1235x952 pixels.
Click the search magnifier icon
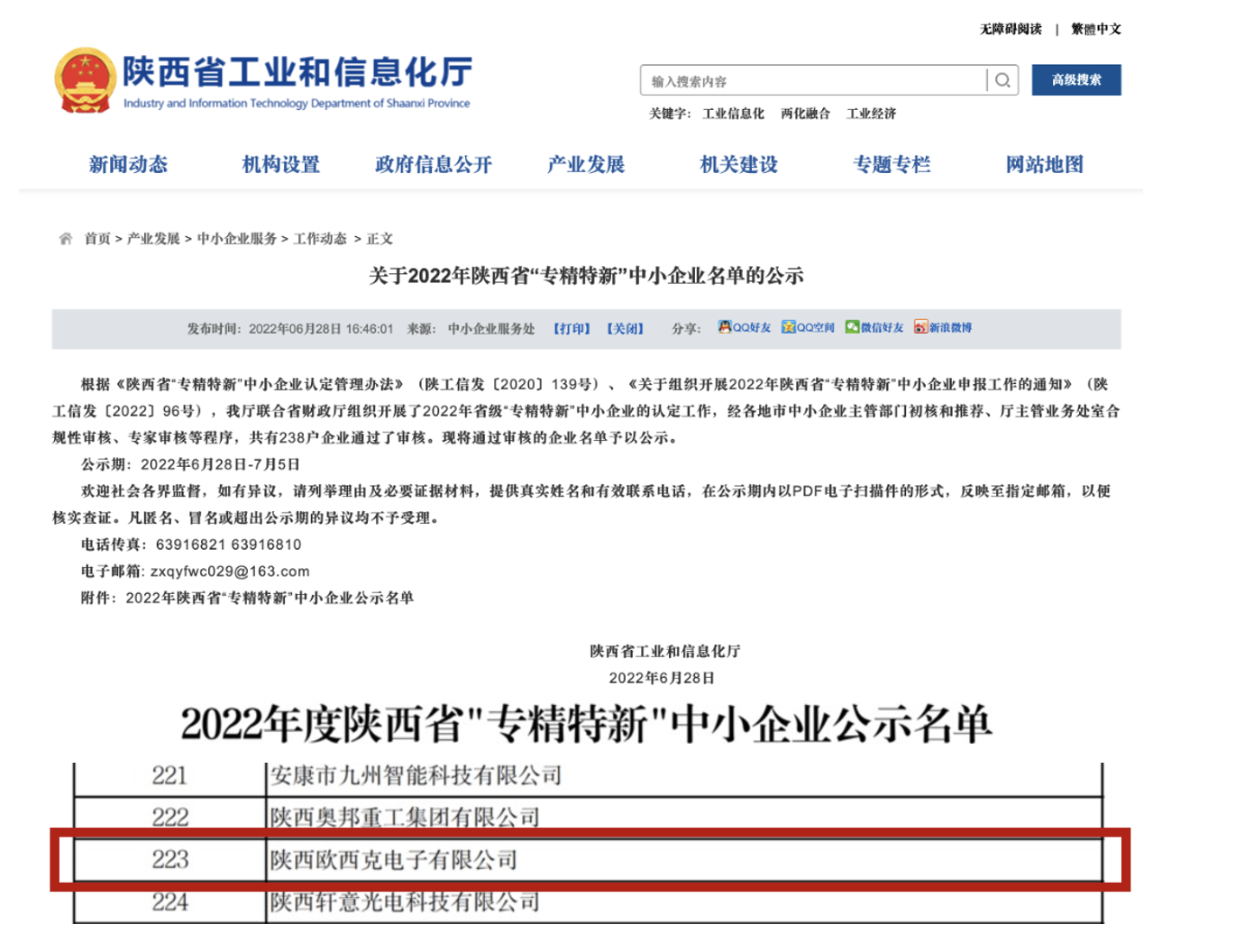coord(1002,80)
